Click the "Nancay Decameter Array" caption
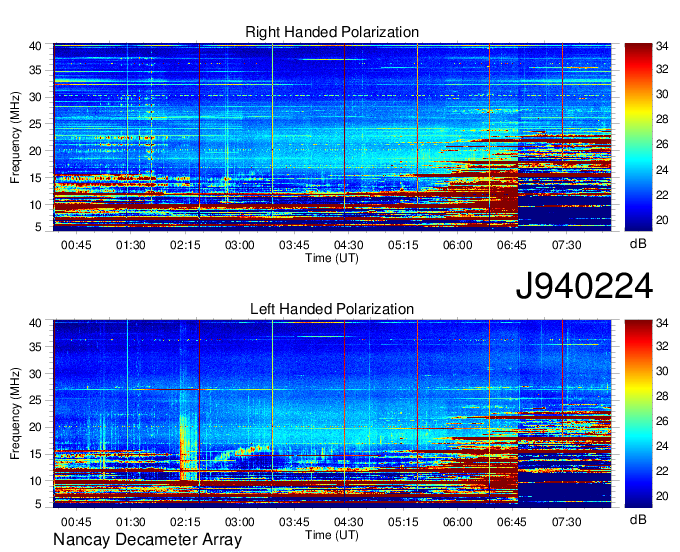Screen dimensions: 680x552 (x=147, y=540)
